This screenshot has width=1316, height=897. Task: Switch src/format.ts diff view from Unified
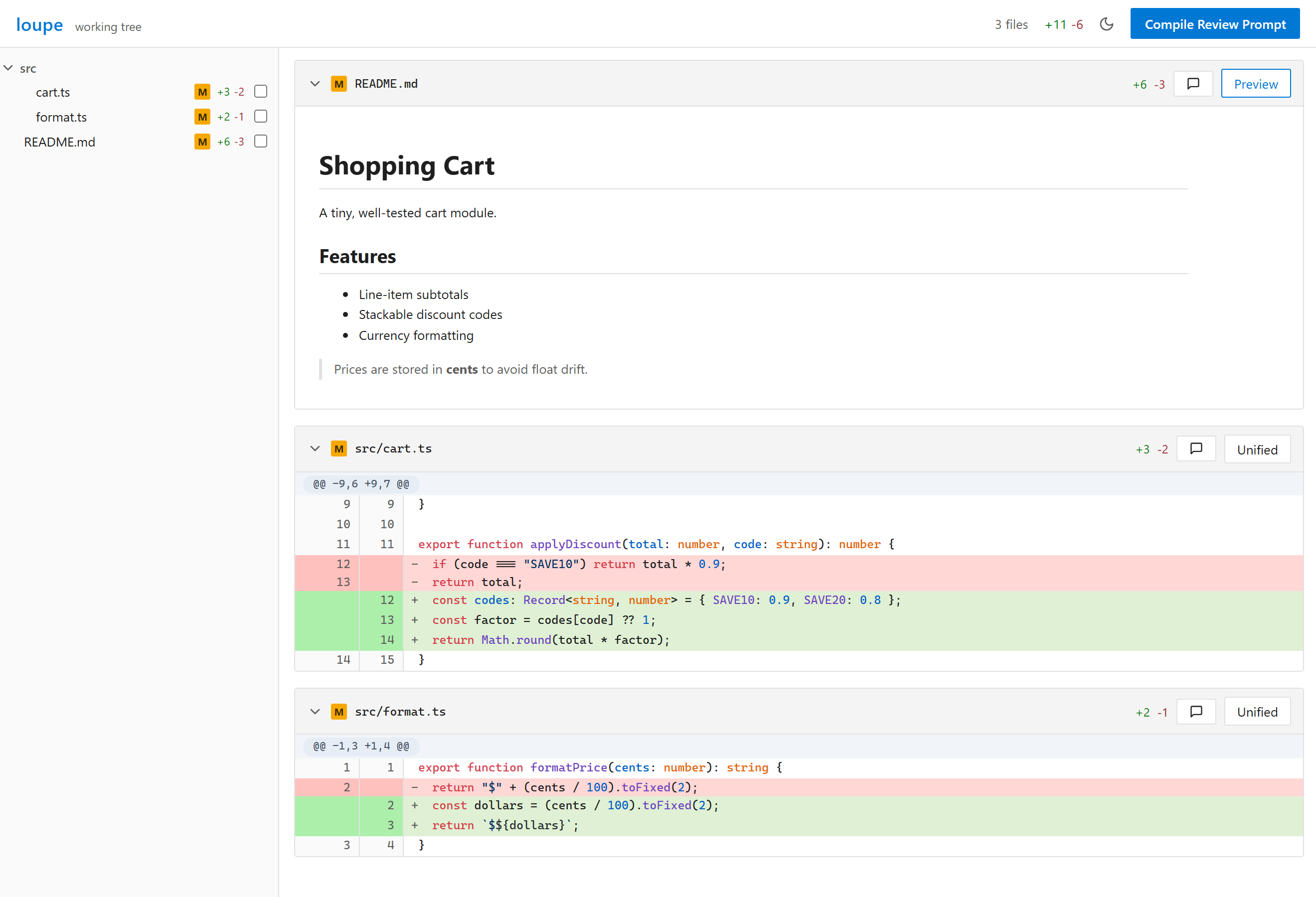(x=1257, y=712)
